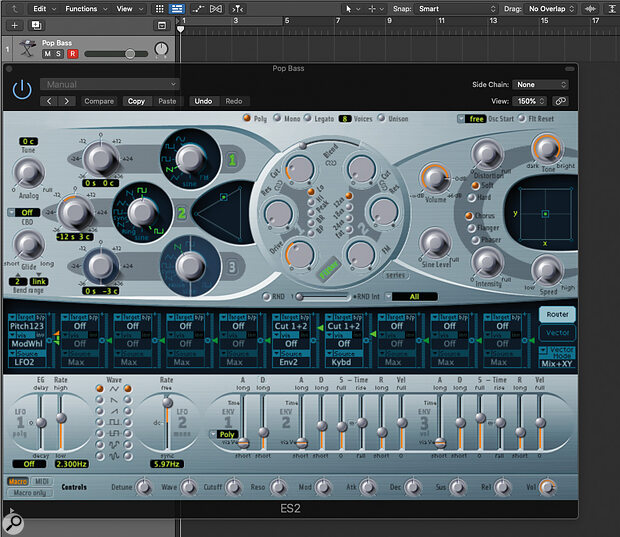Click the link chain icon next to View
620x537 pixels.
[560, 101]
